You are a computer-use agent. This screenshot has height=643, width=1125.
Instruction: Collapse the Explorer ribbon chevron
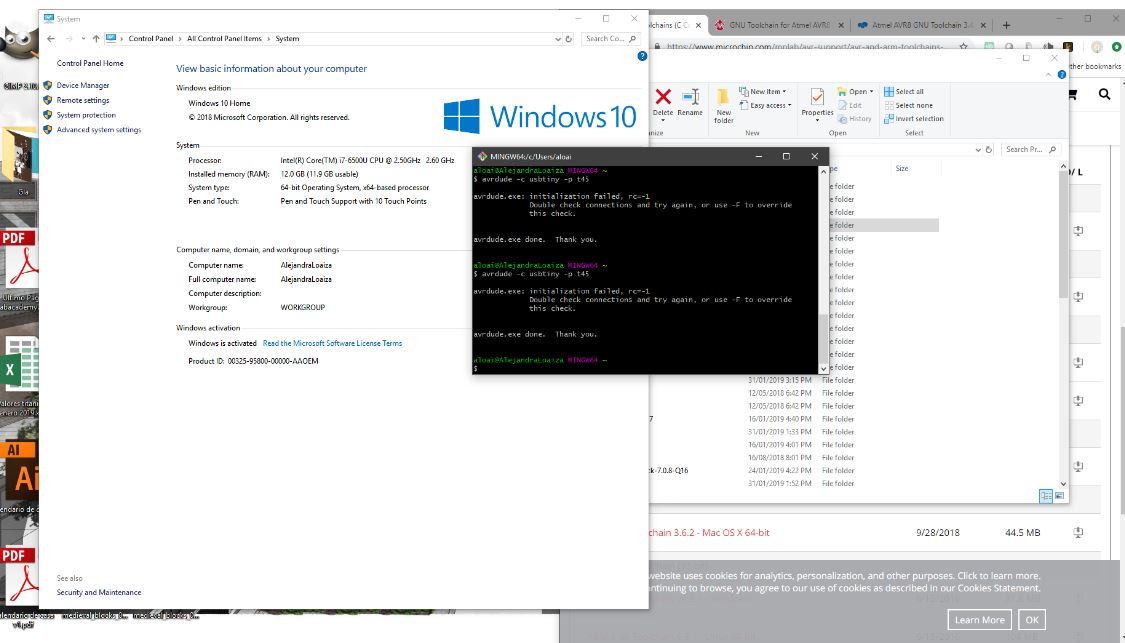(1049, 75)
